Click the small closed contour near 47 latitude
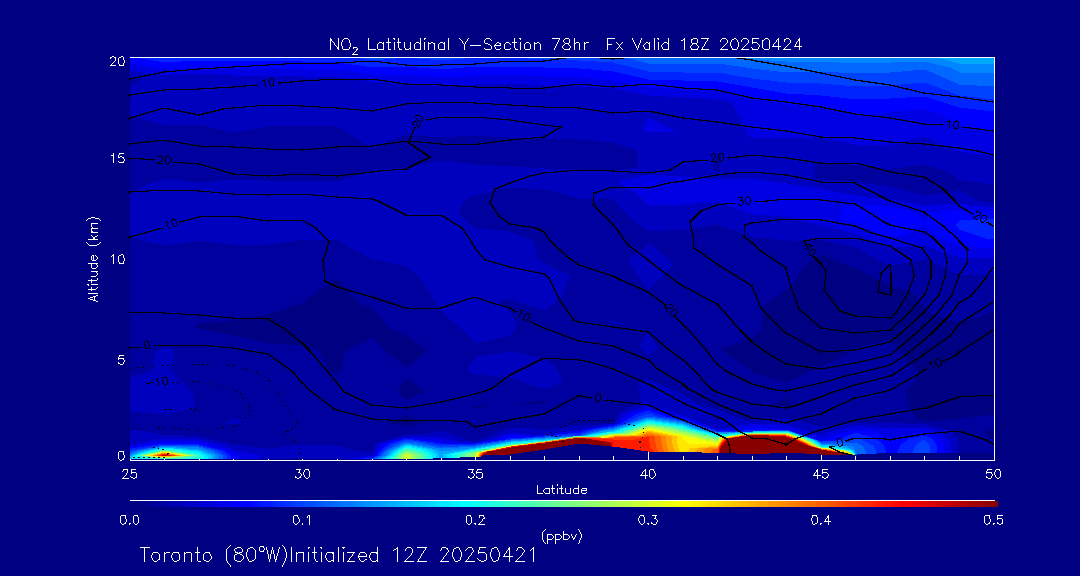The image size is (1080, 576). pos(885,279)
